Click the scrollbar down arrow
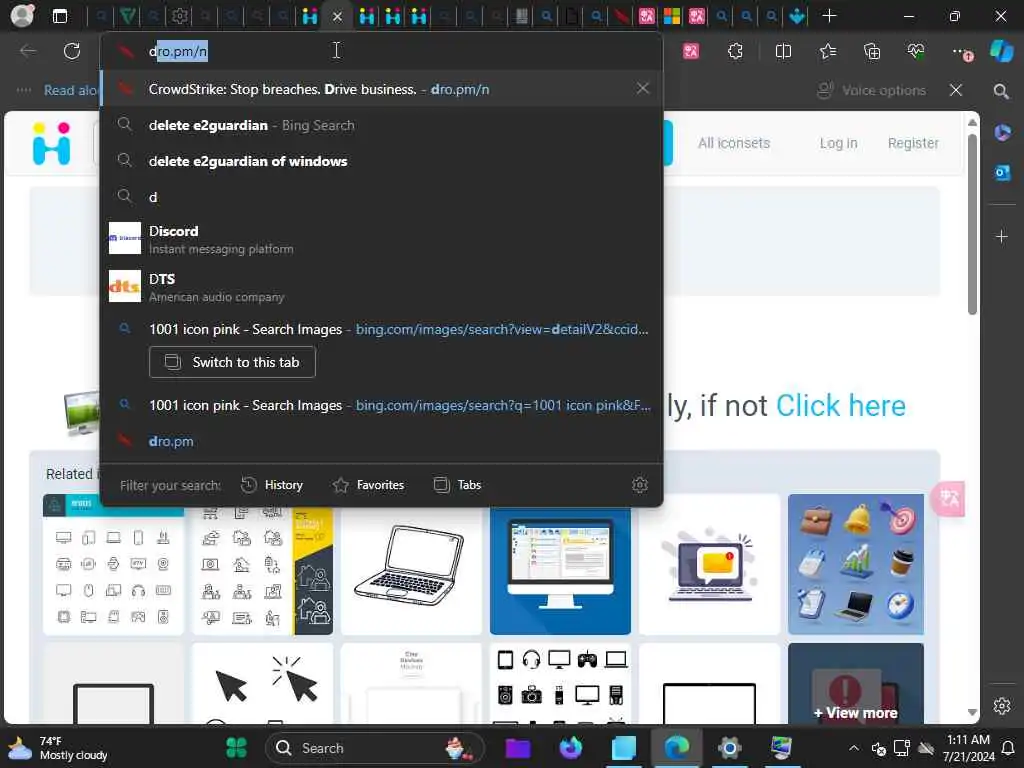This screenshot has height=768, width=1024. coord(972,713)
